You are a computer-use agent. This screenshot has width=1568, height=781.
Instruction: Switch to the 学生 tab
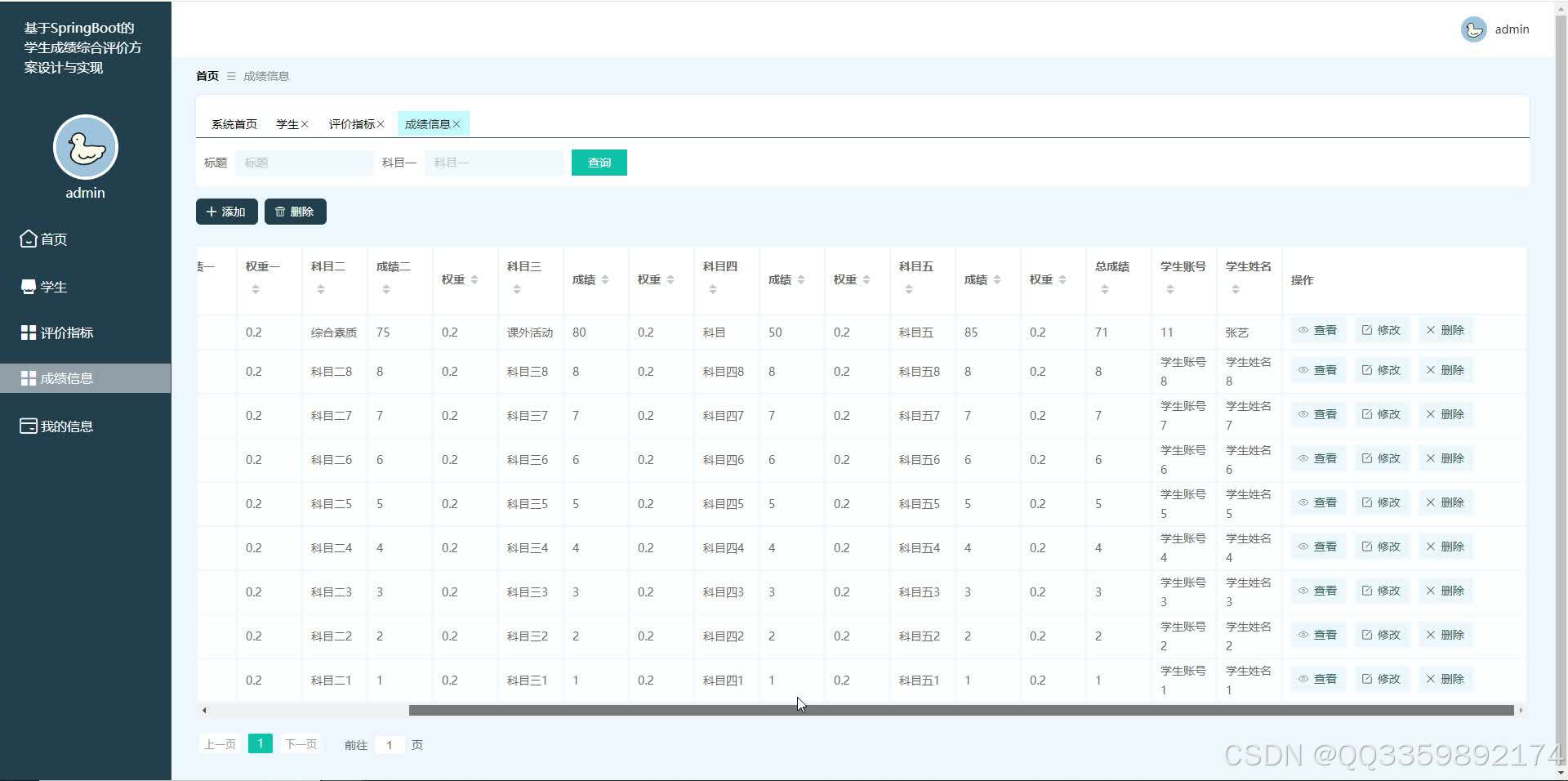287,124
